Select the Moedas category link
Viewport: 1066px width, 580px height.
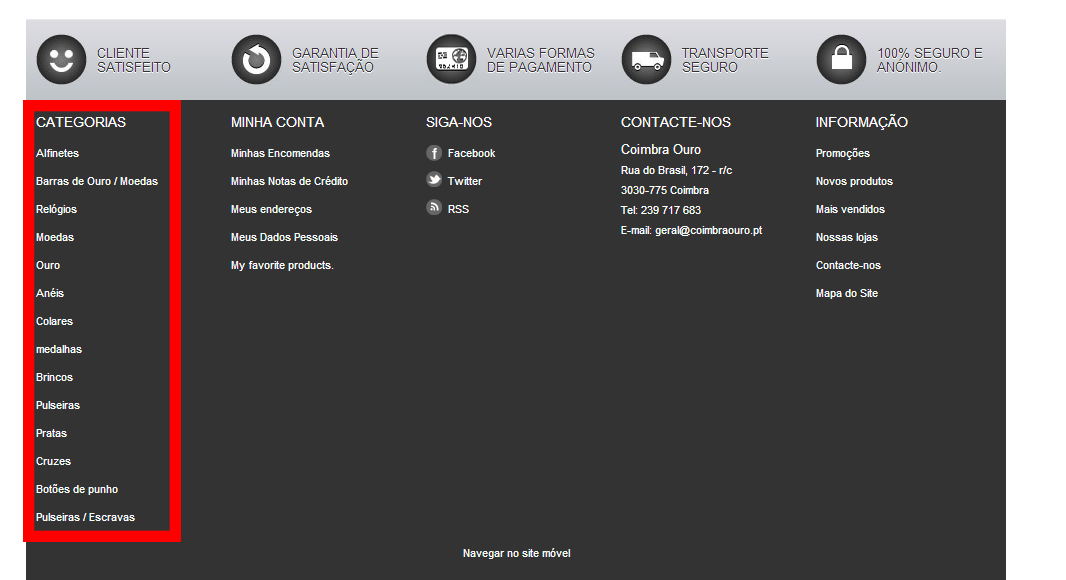(54, 237)
